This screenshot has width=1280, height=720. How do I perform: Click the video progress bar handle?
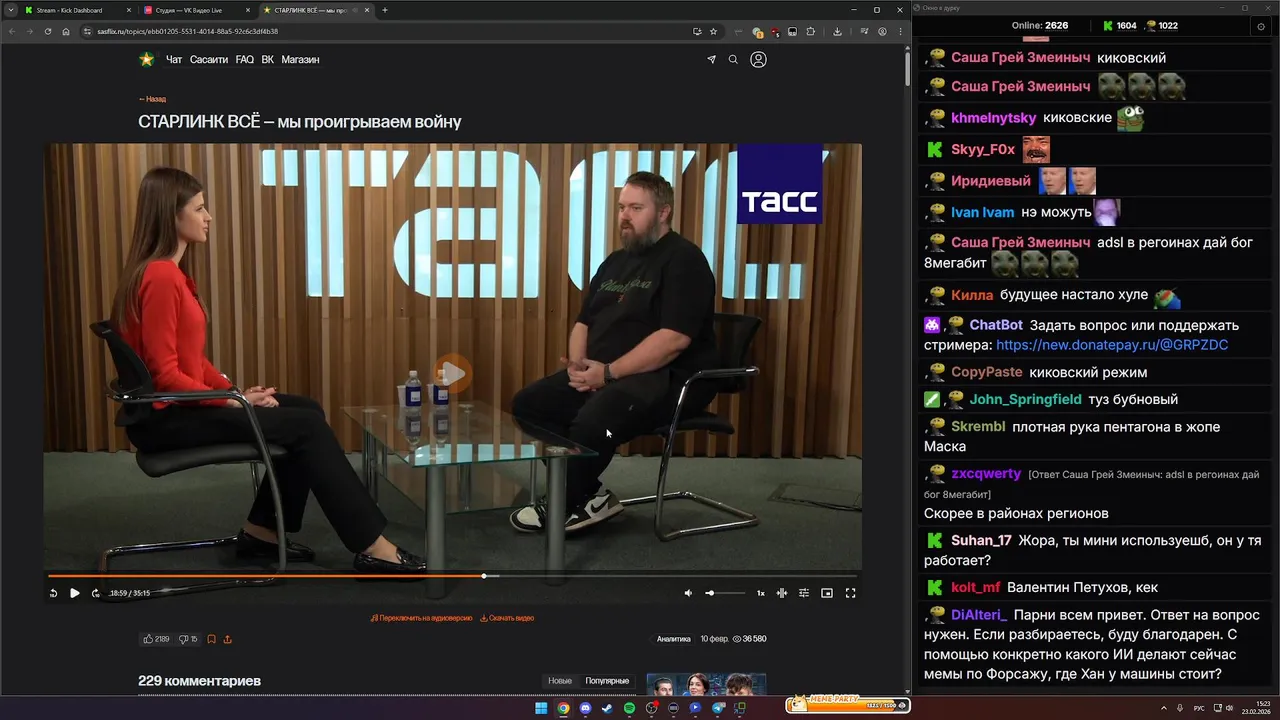tap(484, 576)
